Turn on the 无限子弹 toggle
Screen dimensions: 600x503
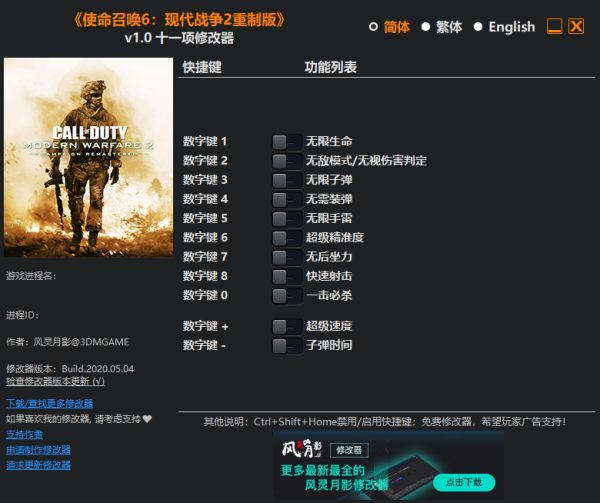[287, 180]
